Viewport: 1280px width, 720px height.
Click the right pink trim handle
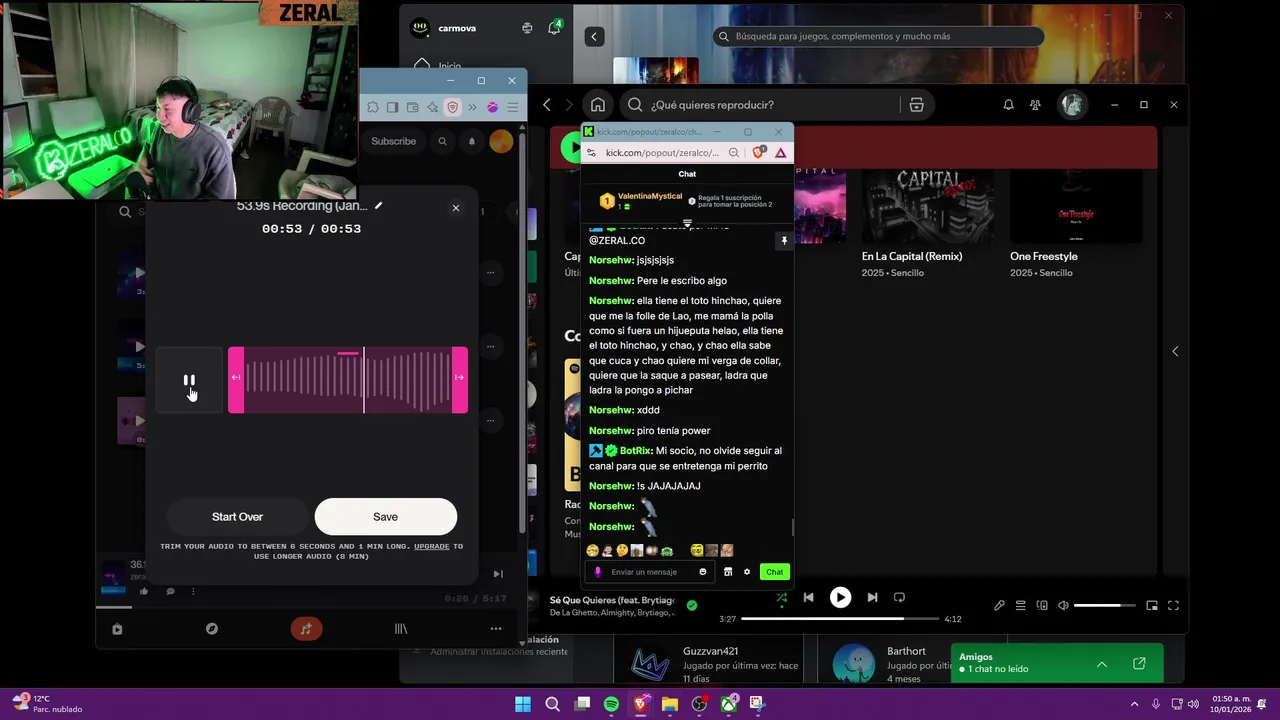(x=460, y=378)
